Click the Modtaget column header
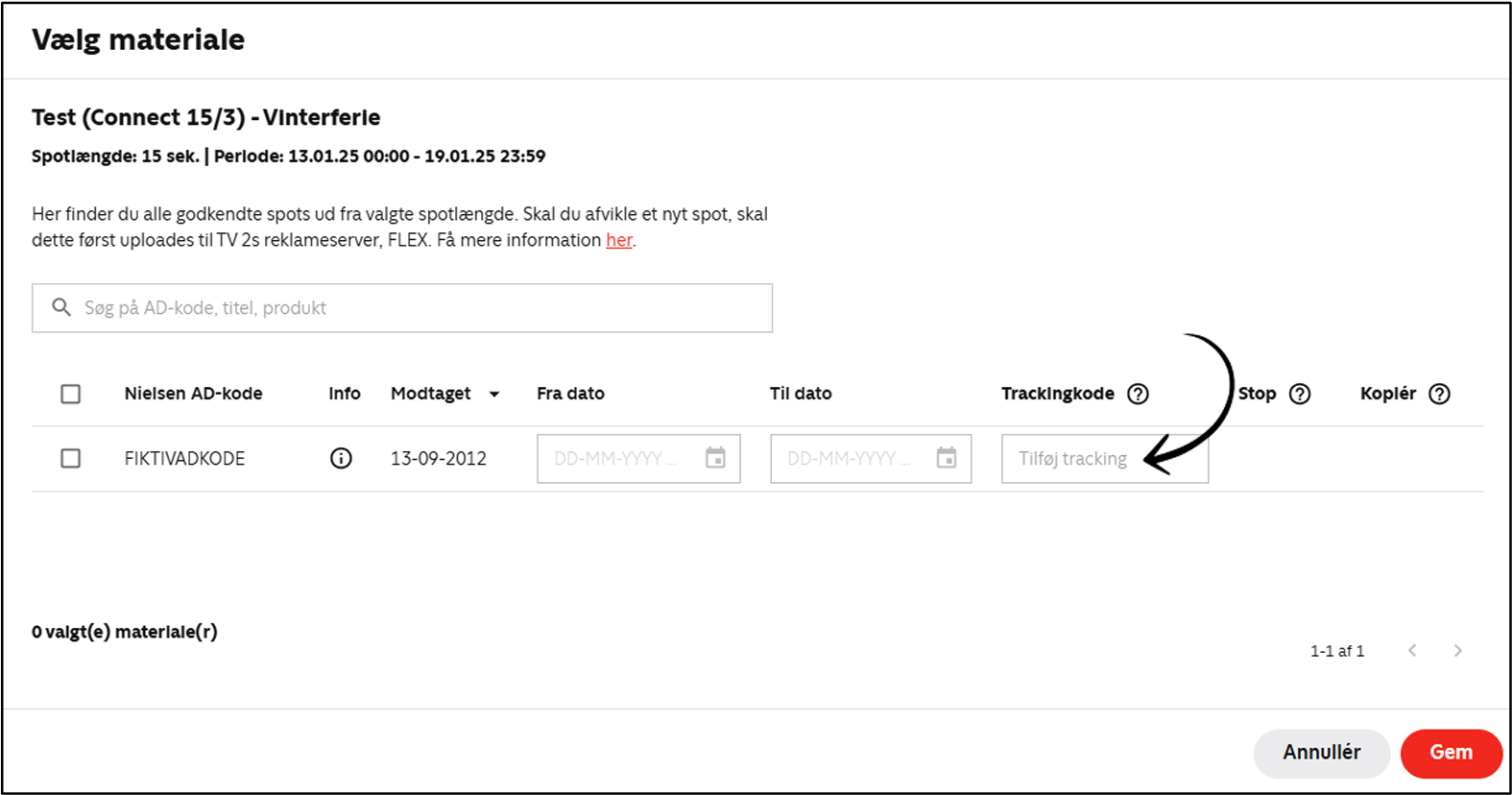Viewport: 1512px width, 795px height. point(431,394)
